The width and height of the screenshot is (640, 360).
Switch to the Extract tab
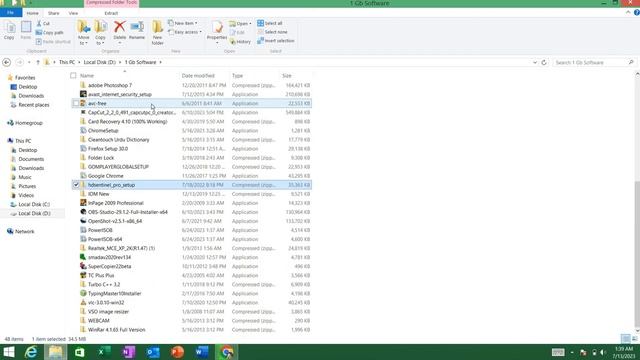[111, 13]
